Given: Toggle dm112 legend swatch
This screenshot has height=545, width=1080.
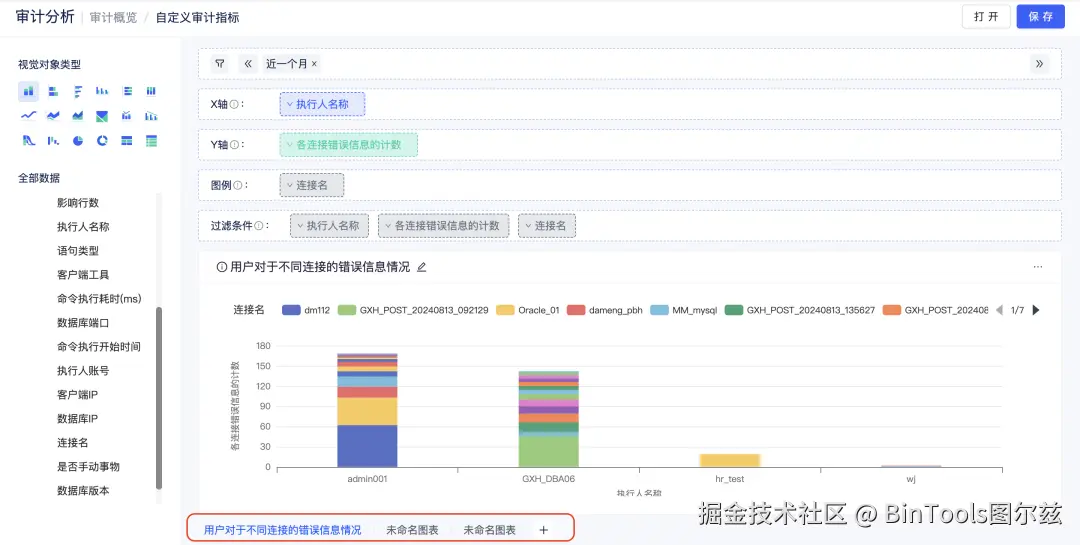Looking at the screenshot, I should (291, 310).
